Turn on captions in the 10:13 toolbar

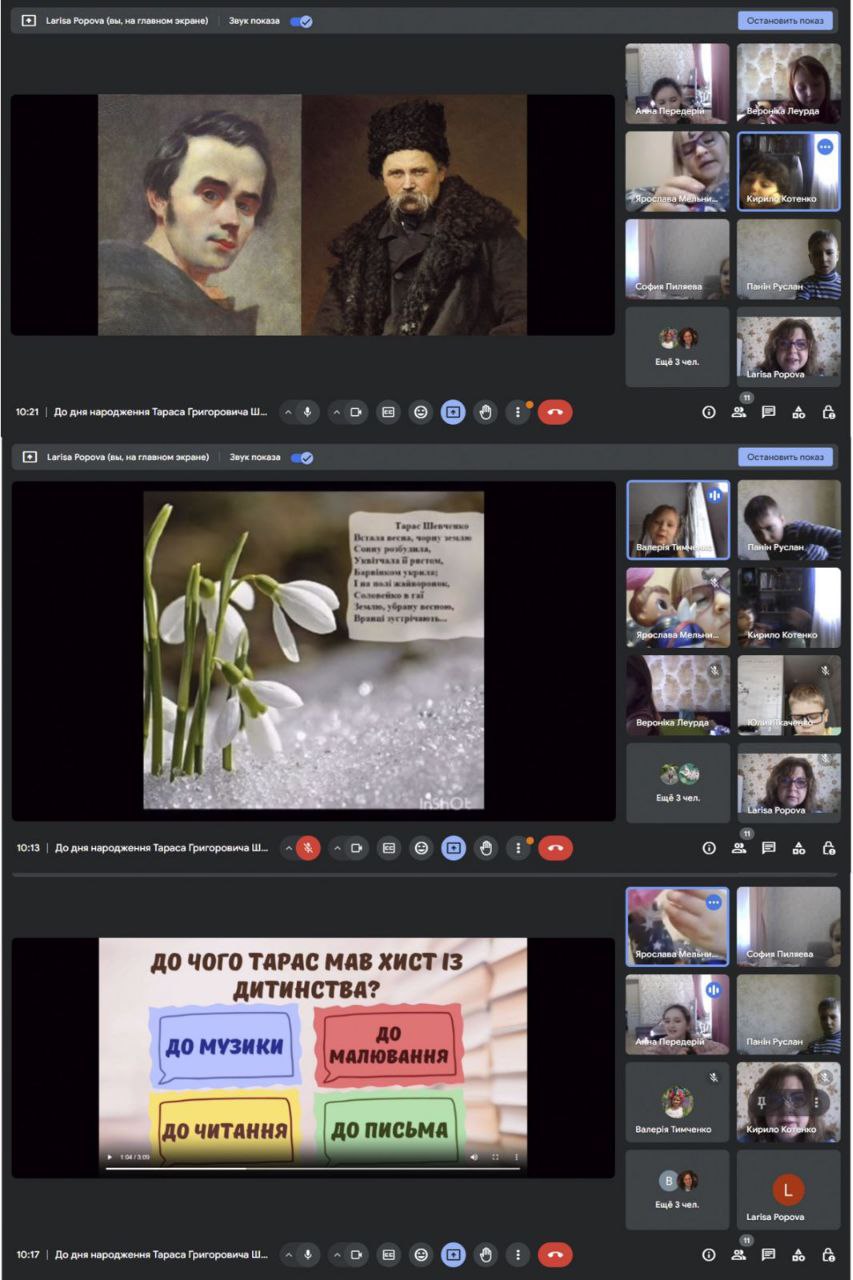[388, 848]
